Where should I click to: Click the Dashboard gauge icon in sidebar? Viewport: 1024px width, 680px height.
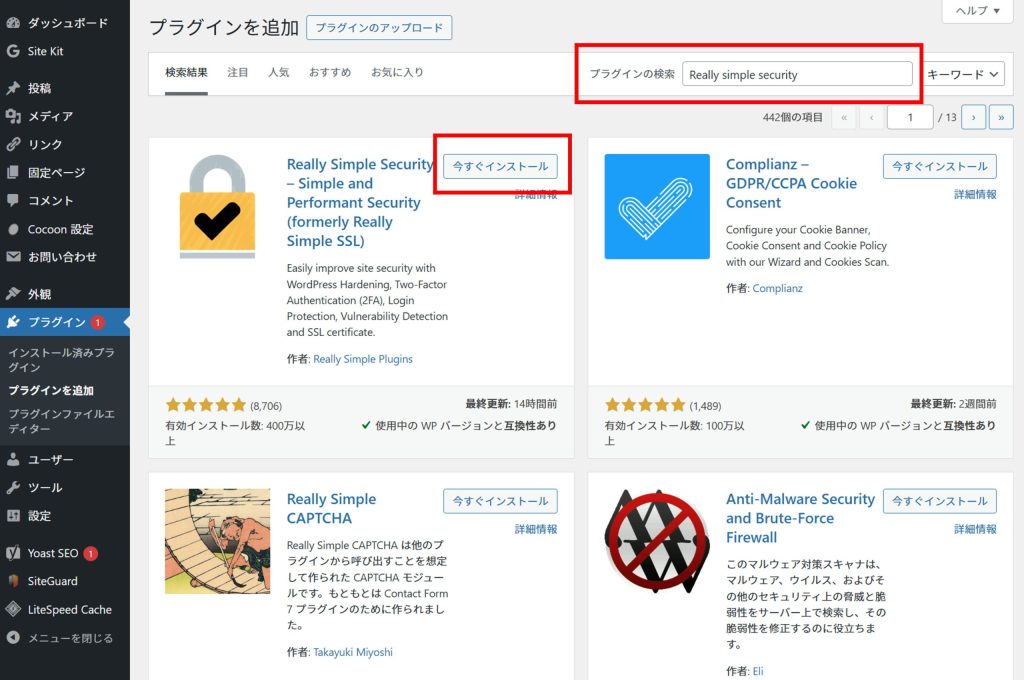(x=13, y=23)
